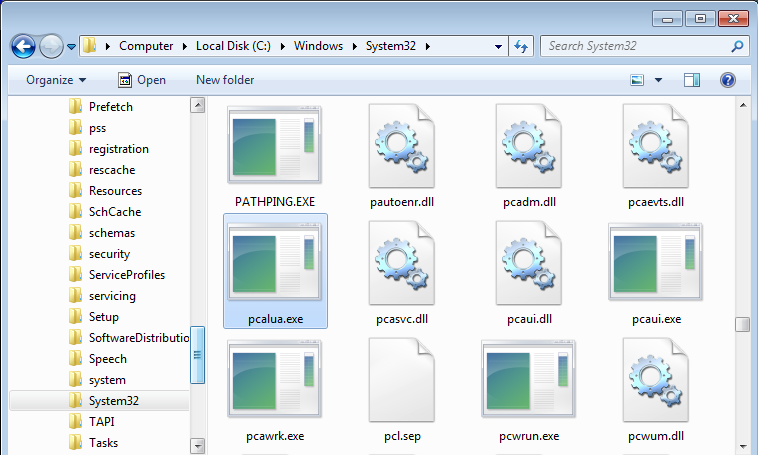Open the Organize menu
Viewport: 758px width, 455px height.
click(x=56, y=80)
